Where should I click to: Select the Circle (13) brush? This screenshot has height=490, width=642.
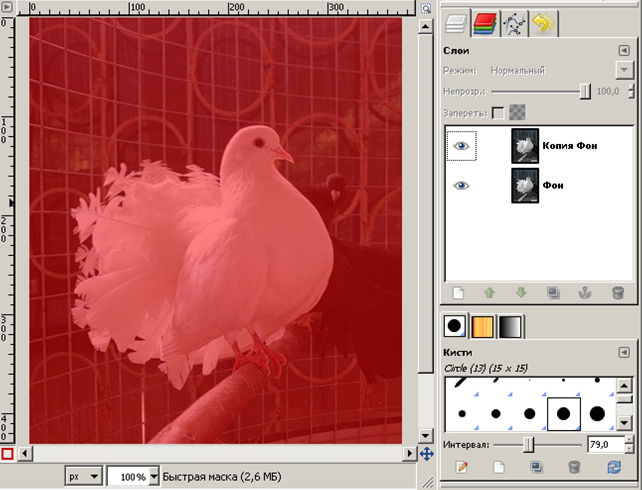coord(564,414)
